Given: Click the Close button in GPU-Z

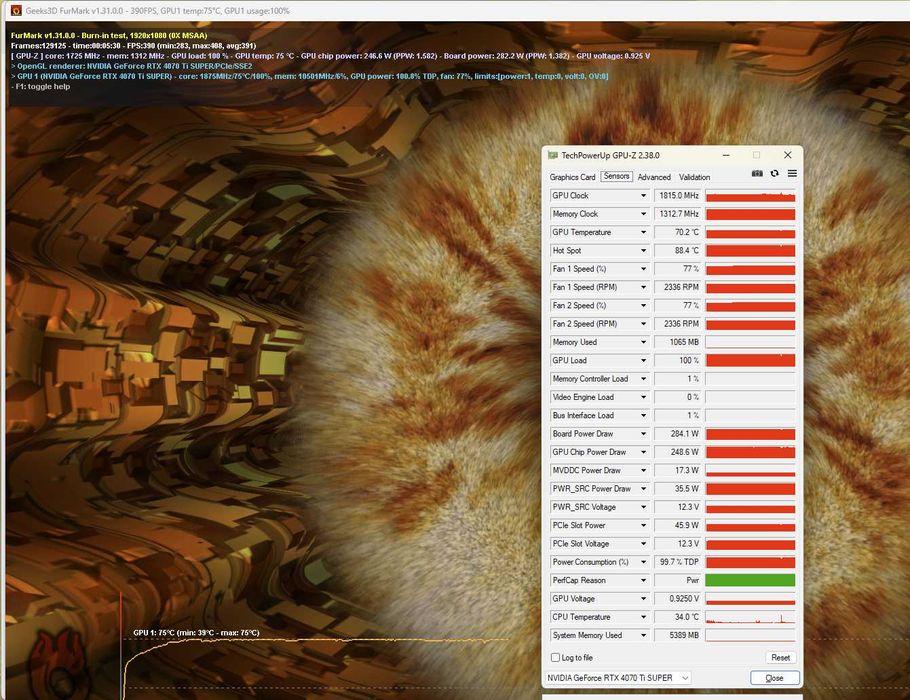Looking at the screenshot, I should 774,678.
